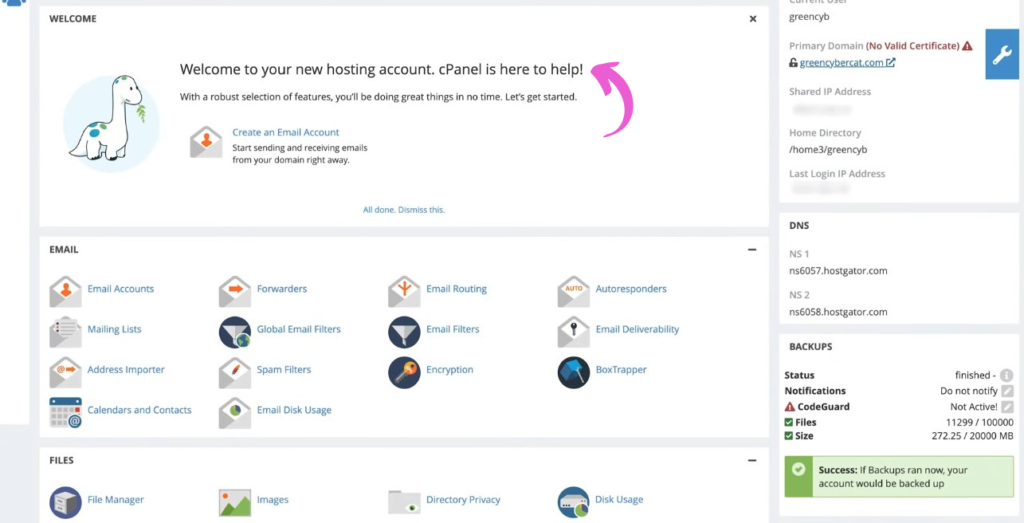
Task: Open the Directory Privacy link
Action: pyautogui.click(x=463, y=499)
